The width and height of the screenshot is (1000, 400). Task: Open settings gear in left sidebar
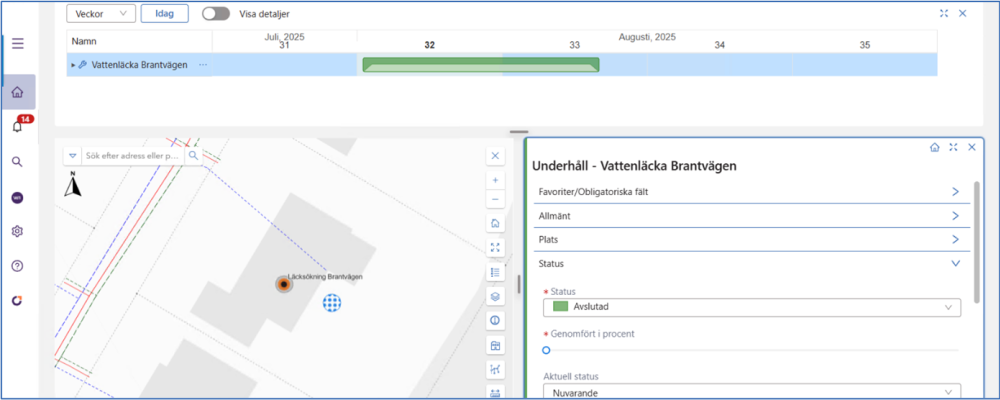point(17,231)
